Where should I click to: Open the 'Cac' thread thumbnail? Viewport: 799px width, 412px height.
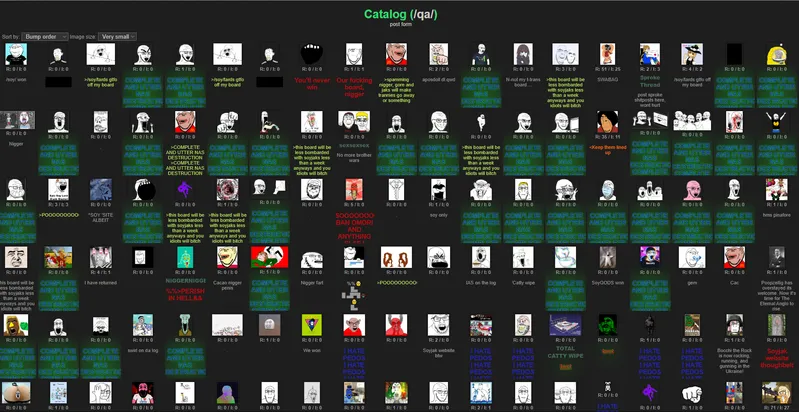[735, 257]
